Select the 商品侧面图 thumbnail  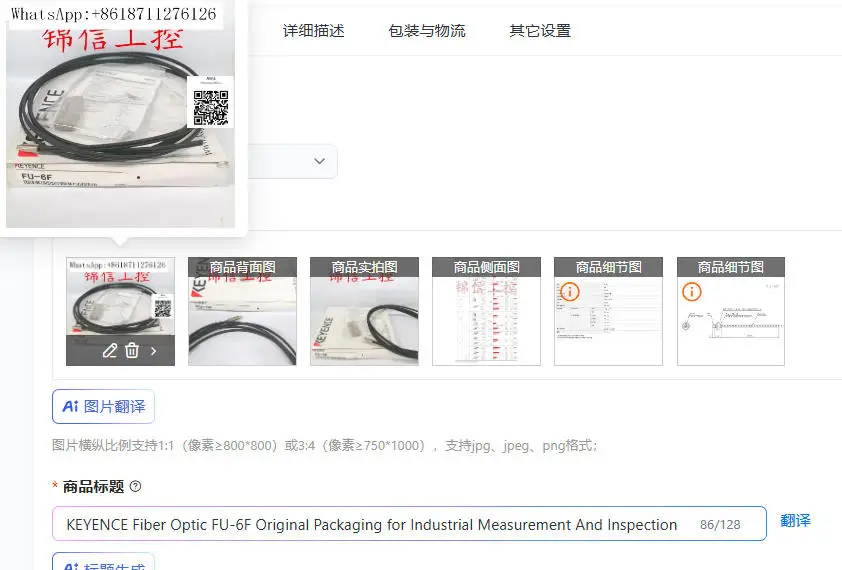coord(487,311)
